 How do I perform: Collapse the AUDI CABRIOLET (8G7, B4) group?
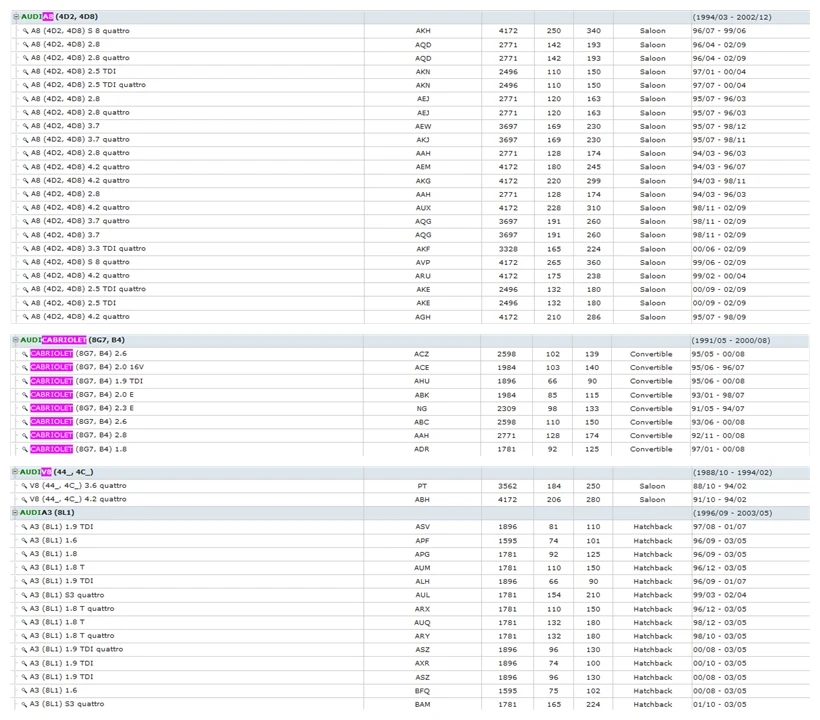tap(16, 340)
